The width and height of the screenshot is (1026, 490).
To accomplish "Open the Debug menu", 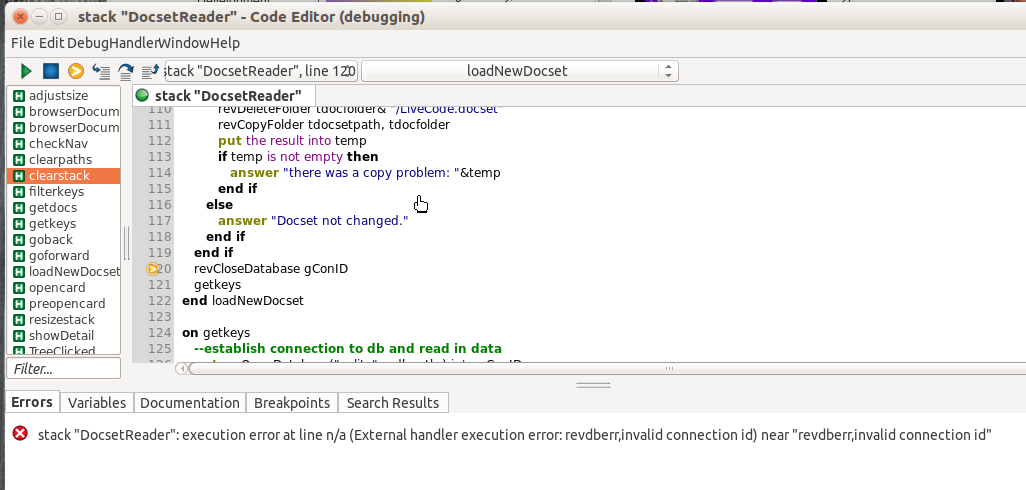I will (x=89, y=43).
